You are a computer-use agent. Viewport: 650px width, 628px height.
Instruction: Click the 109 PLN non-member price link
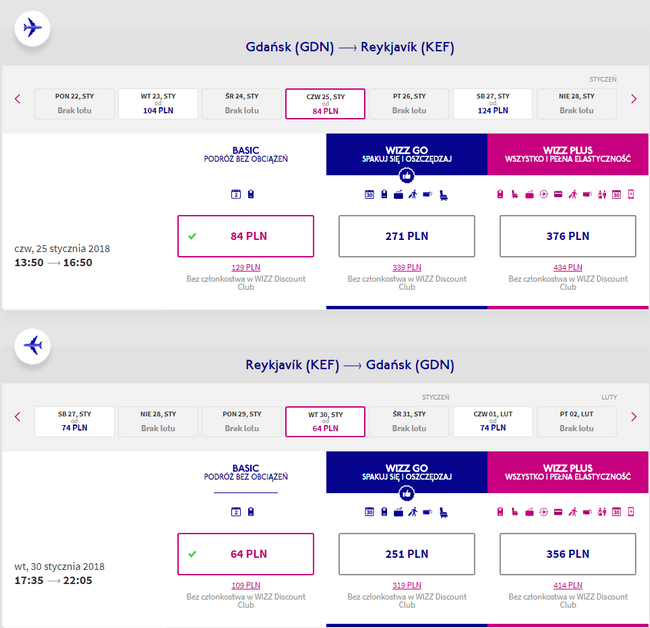(246, 585)
